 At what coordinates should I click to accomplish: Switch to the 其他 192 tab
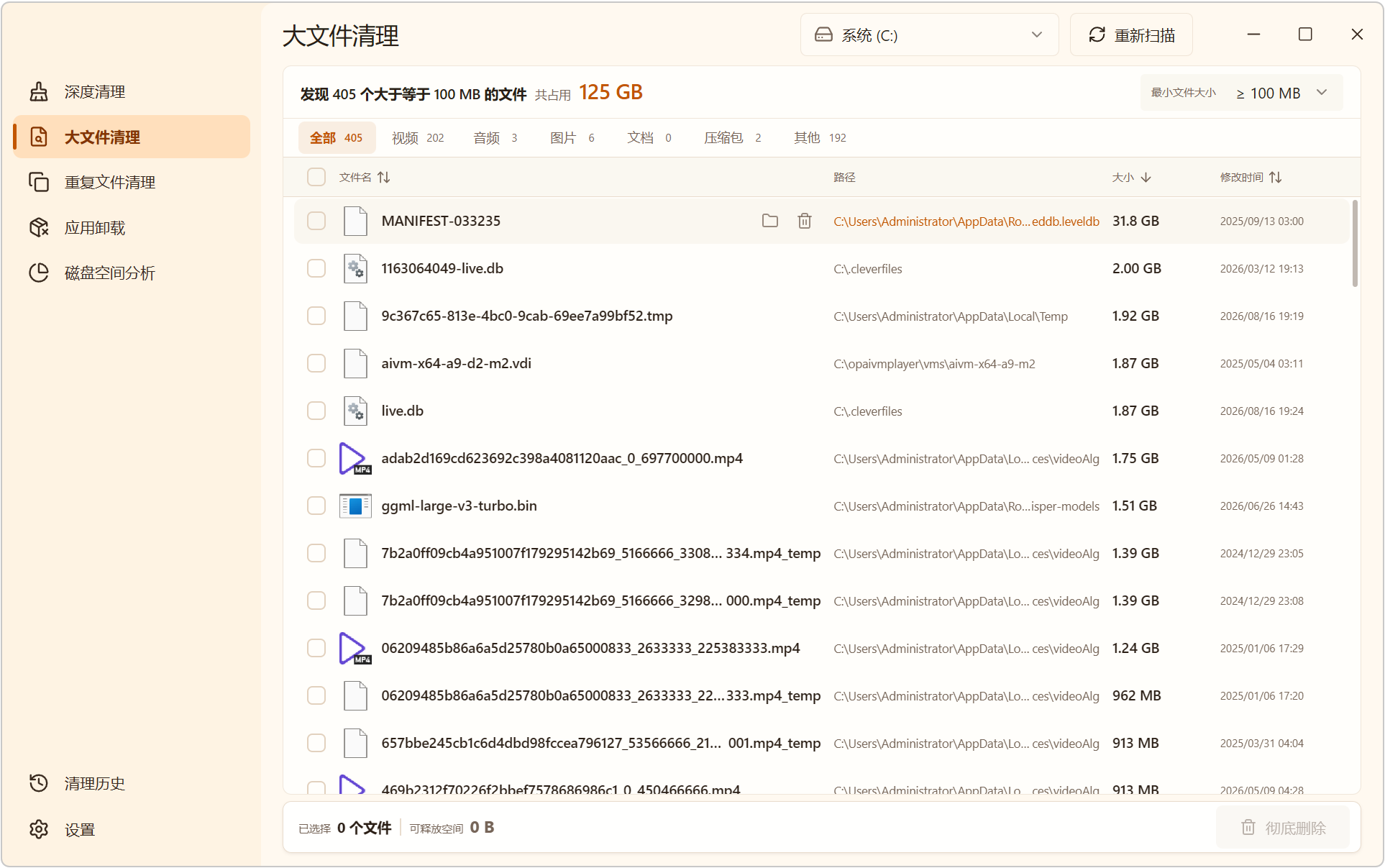(x=820, y=137)
